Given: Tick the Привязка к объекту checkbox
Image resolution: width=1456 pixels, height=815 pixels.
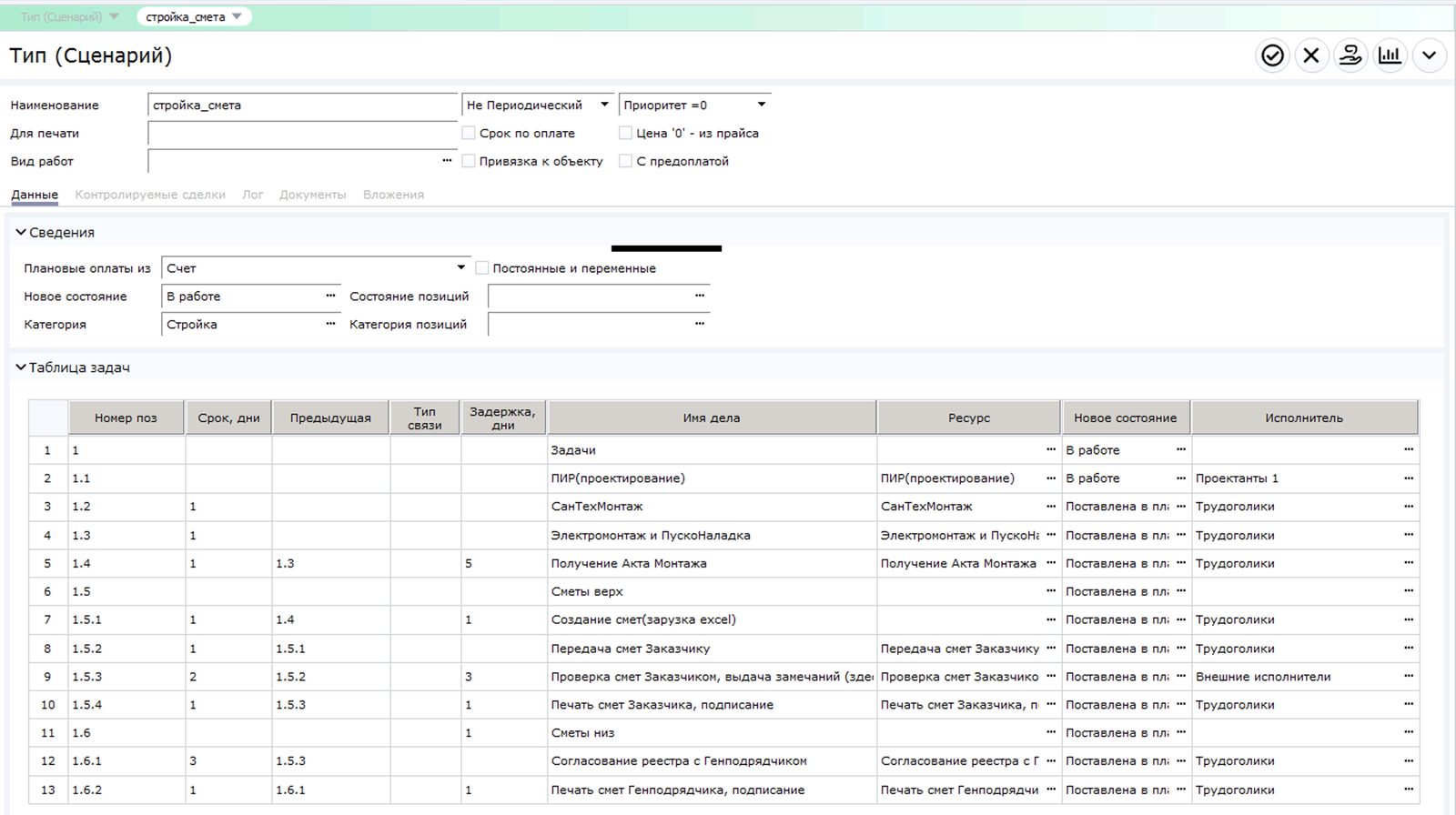Looking at the screenshot, I should point(469,161).
